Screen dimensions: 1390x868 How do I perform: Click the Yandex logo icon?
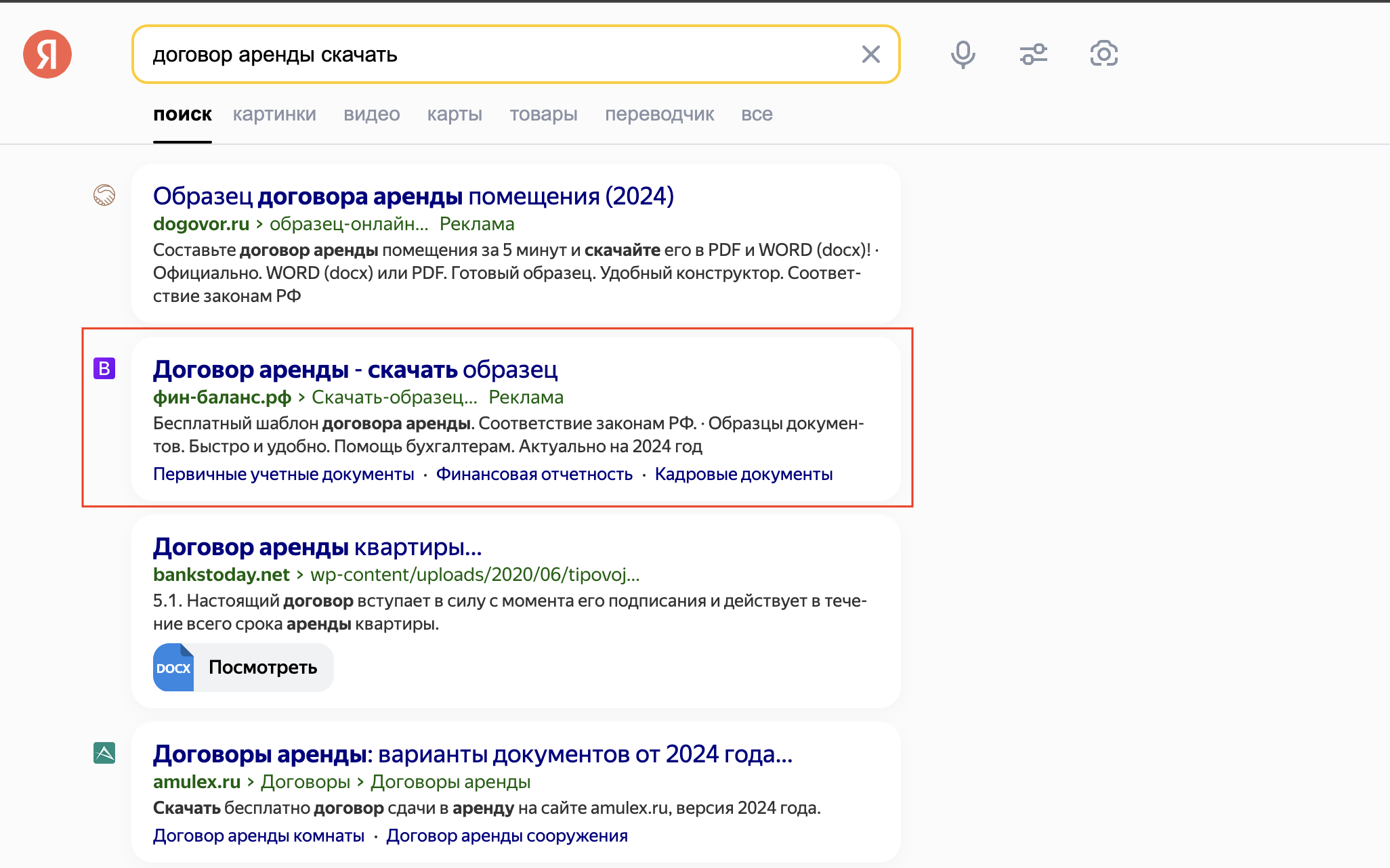click(47, 54)
